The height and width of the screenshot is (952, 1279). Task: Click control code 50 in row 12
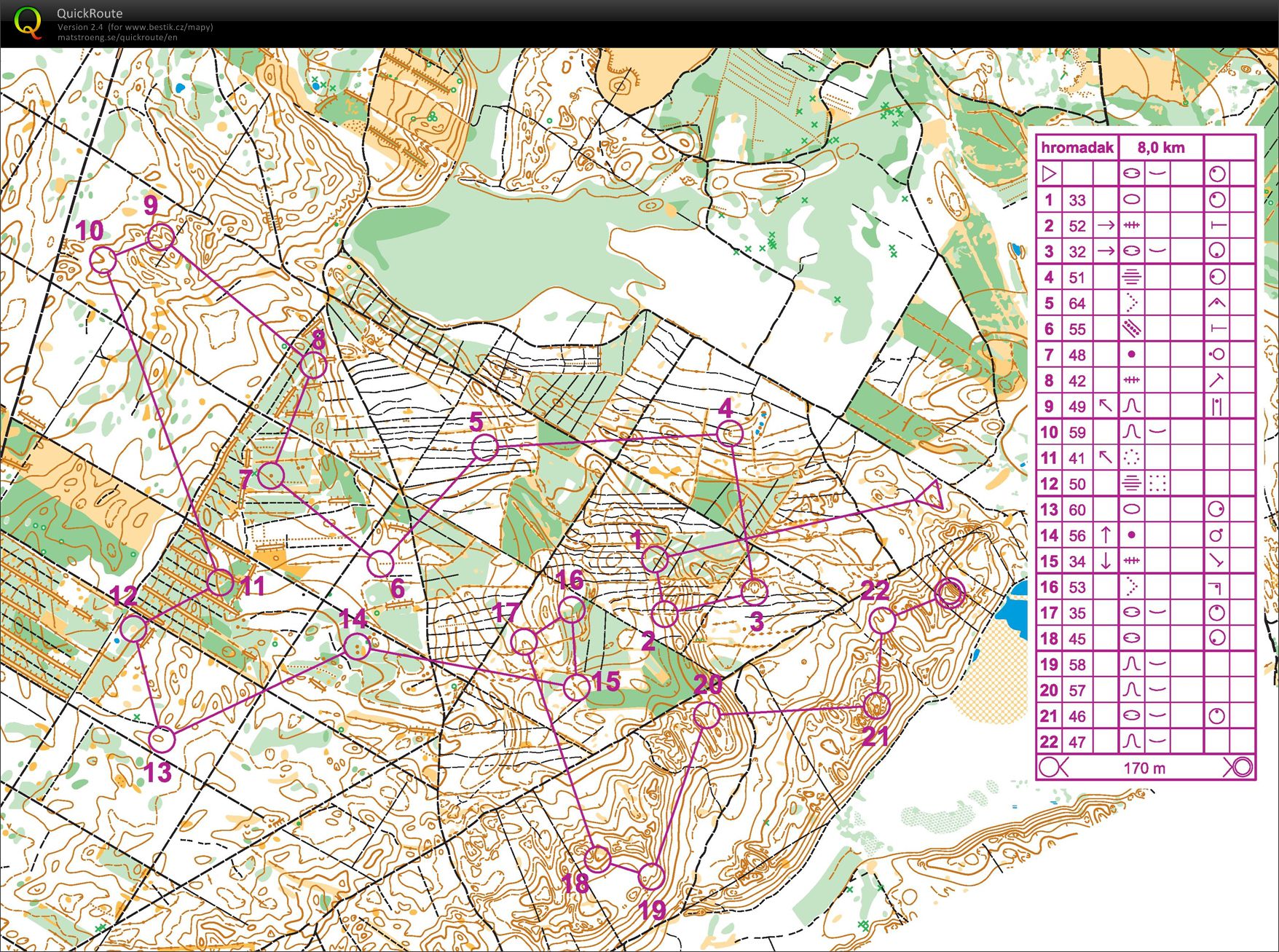pos(1077,484)
